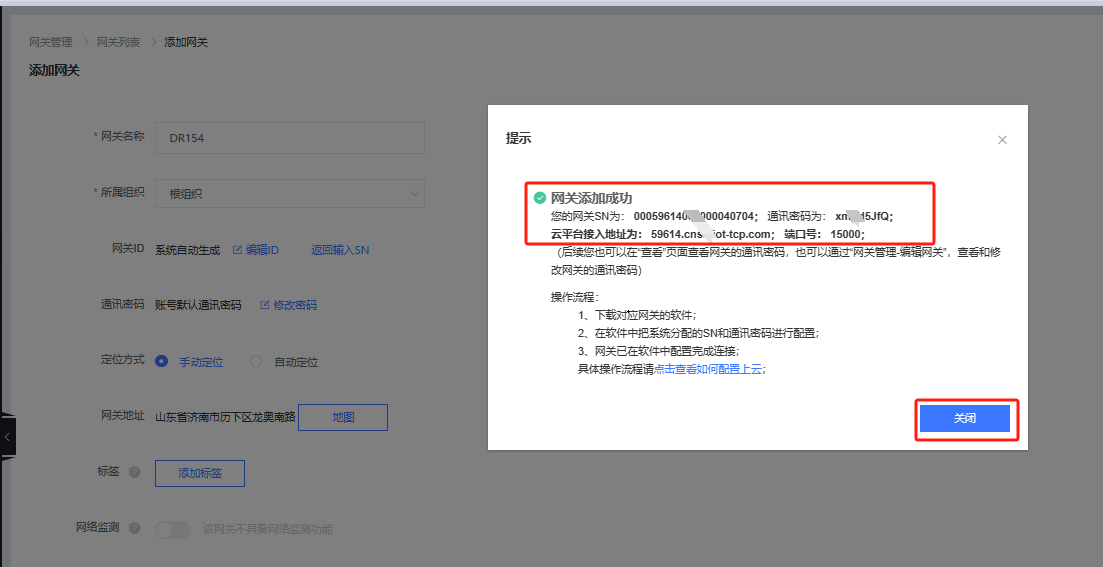Select the 自动定位 radio button
Screen dimensions: 1103x567
coord(256,361)
